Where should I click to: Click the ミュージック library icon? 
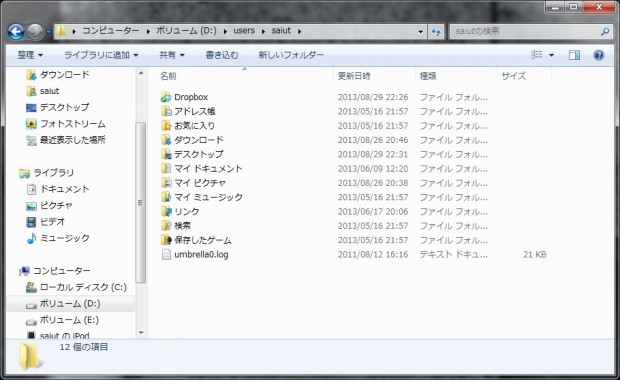(x=31, y=238)
